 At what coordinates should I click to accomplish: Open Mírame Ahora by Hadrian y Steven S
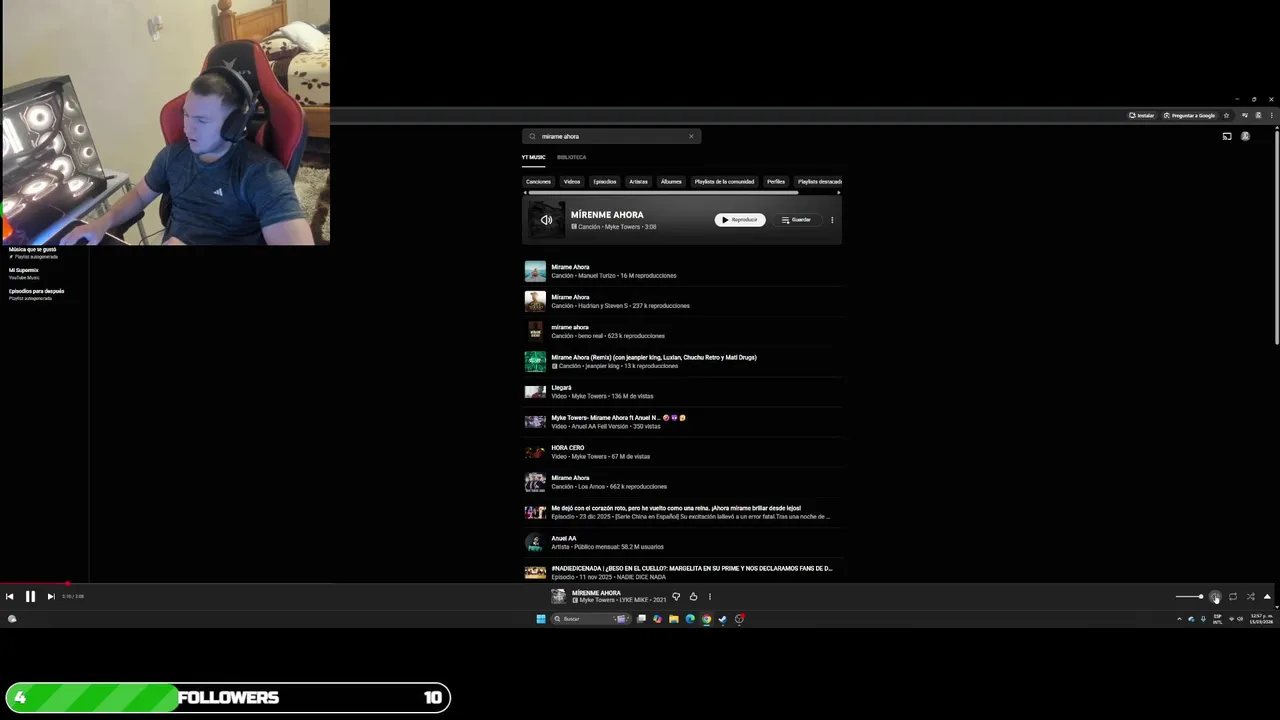(x=682, y=301)
